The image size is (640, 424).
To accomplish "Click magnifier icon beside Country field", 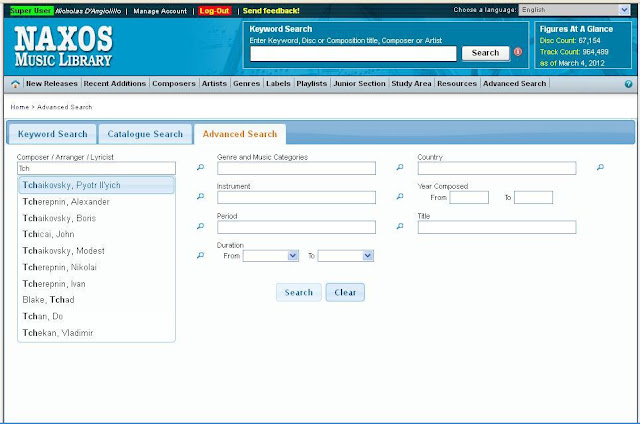I will [600, 167].
